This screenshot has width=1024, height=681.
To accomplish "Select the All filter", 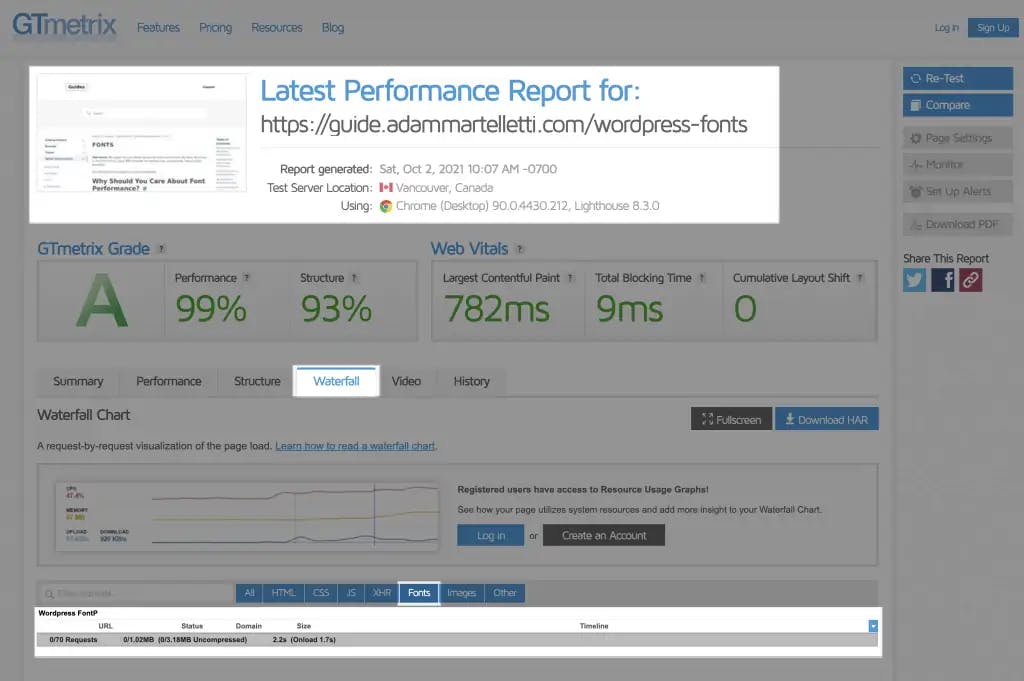I will (249, 593).
